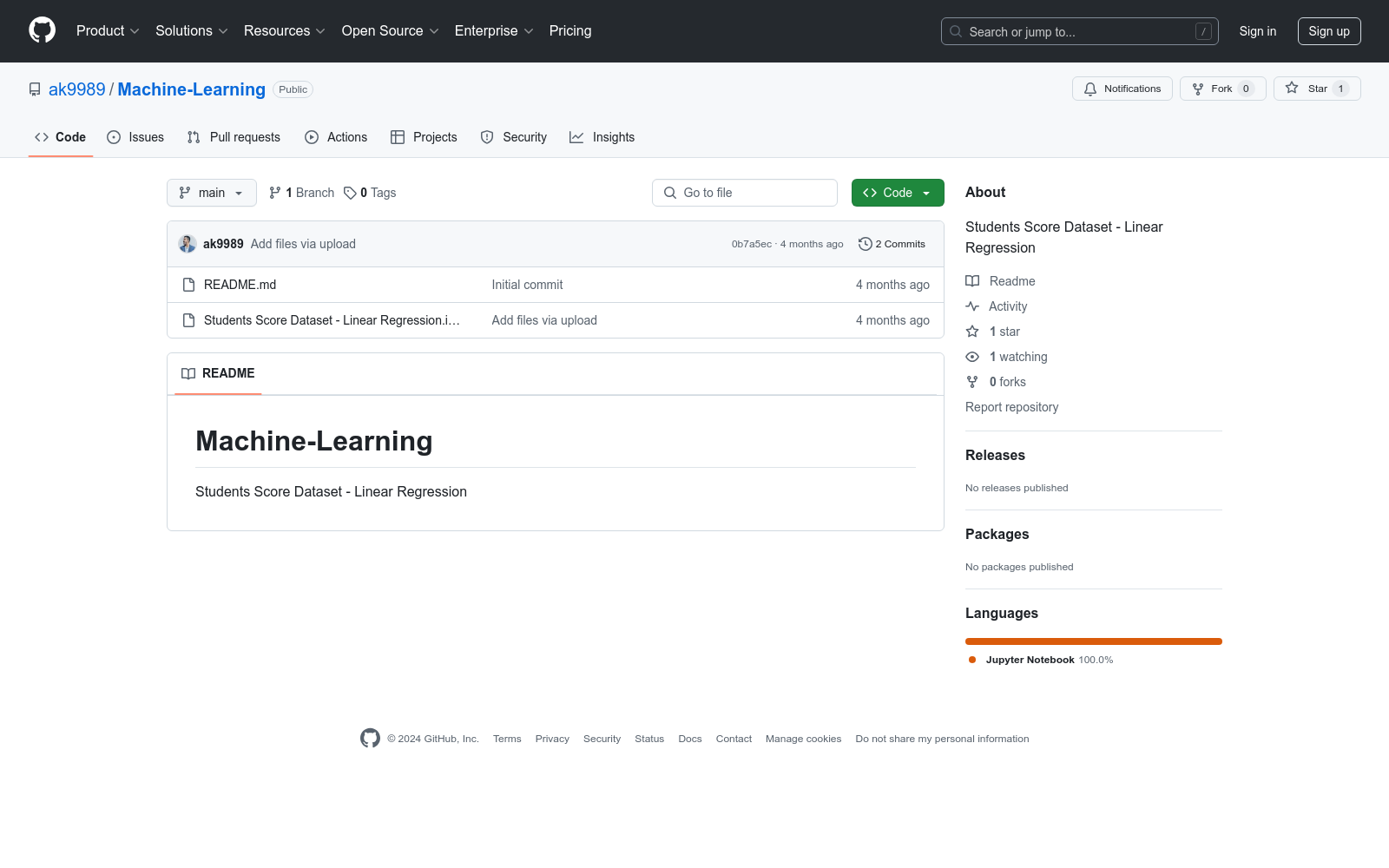Open commit hash 0b7a5ec
This screenshot has width=1389, height=868.
[x=752, y=244]
